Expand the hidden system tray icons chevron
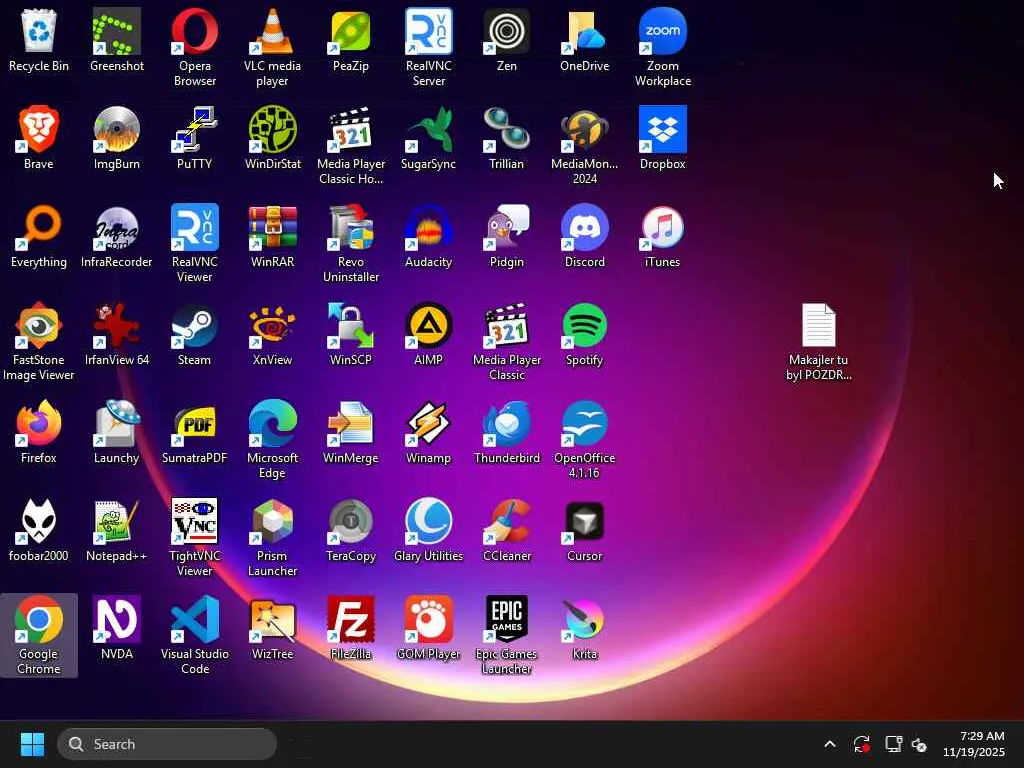1024x768 pixels. coord(829,744)
